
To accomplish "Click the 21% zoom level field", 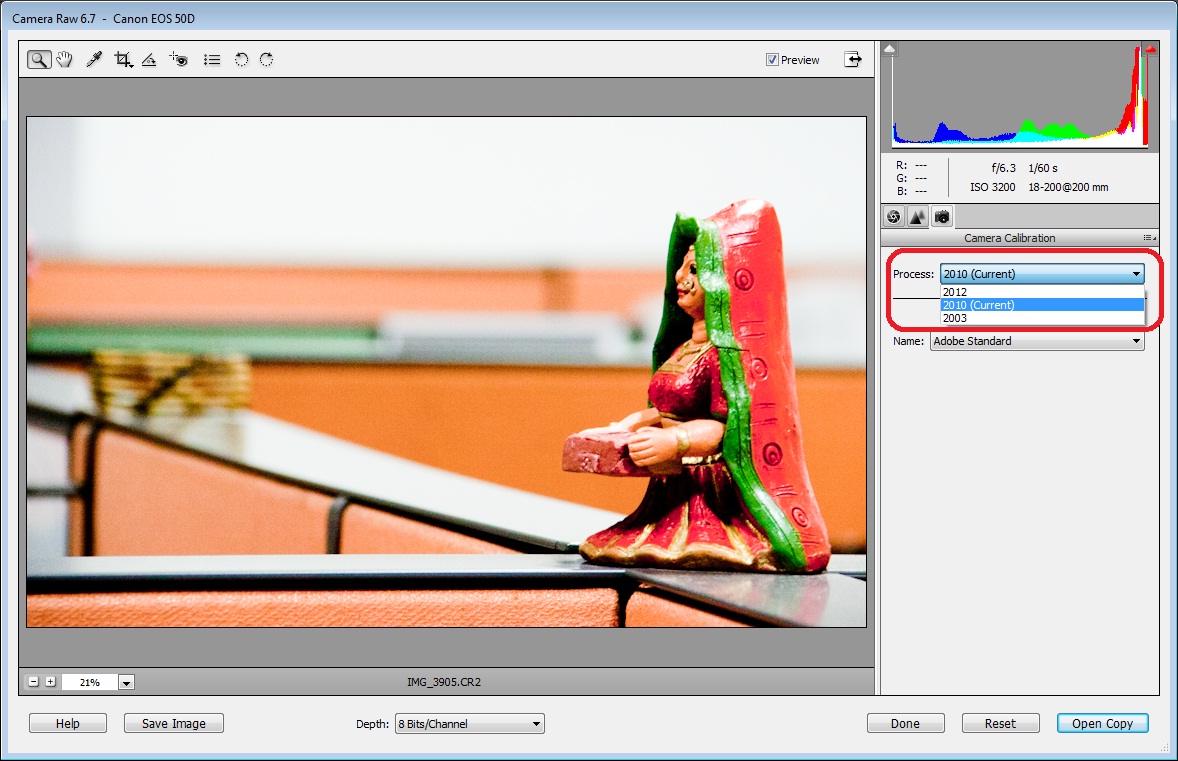I will pos(89,682).
